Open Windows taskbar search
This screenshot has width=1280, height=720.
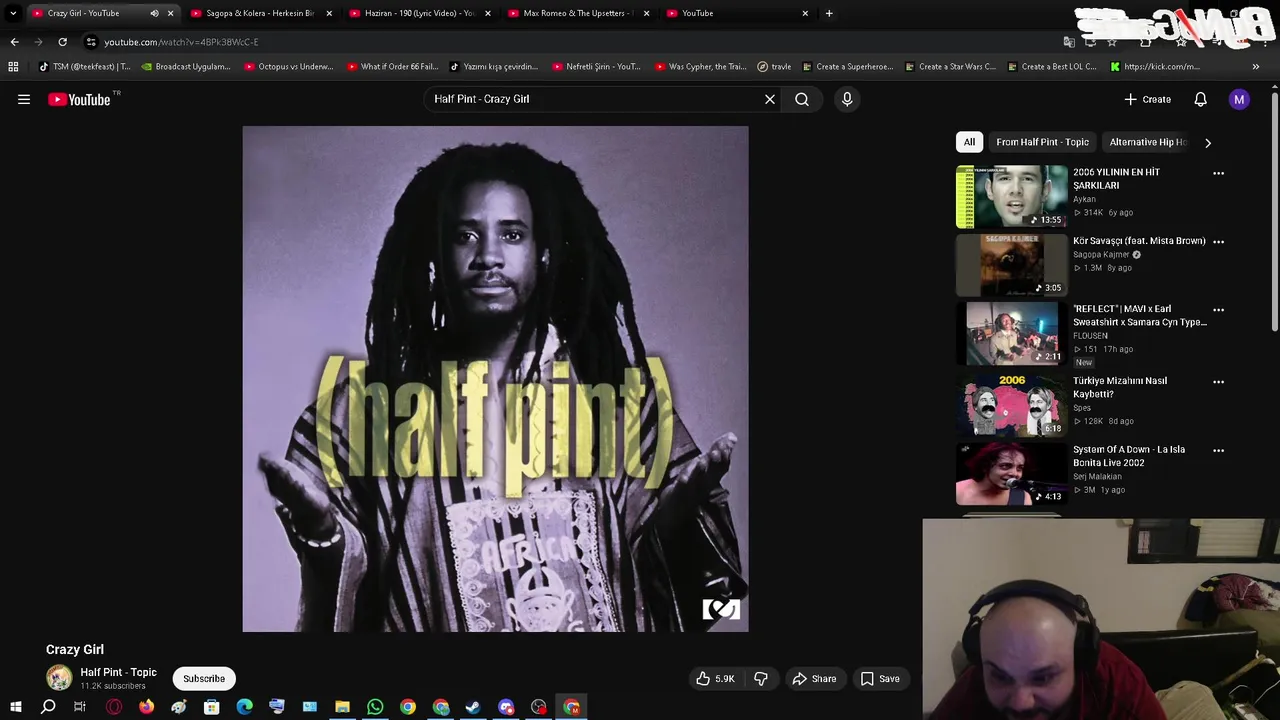coord(48,707)
